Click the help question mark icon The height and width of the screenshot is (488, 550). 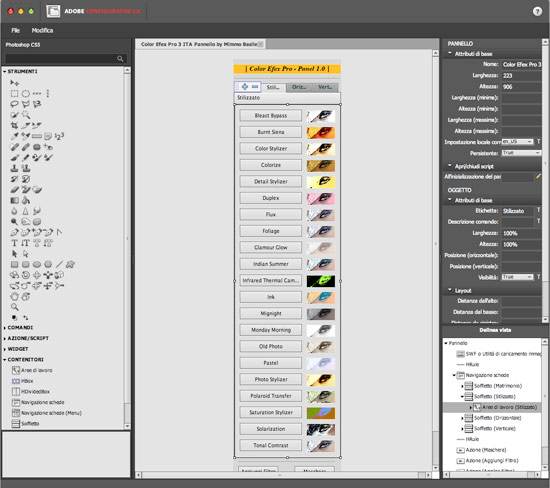coord(537,11)
